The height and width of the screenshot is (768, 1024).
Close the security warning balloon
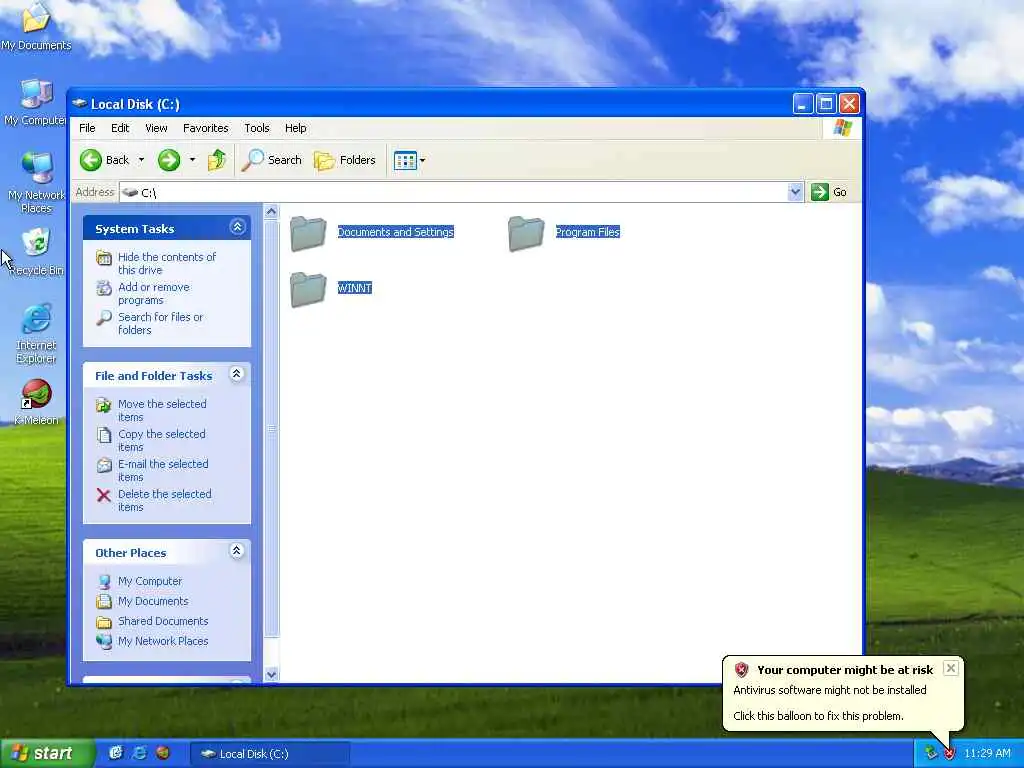pos(951,668)
